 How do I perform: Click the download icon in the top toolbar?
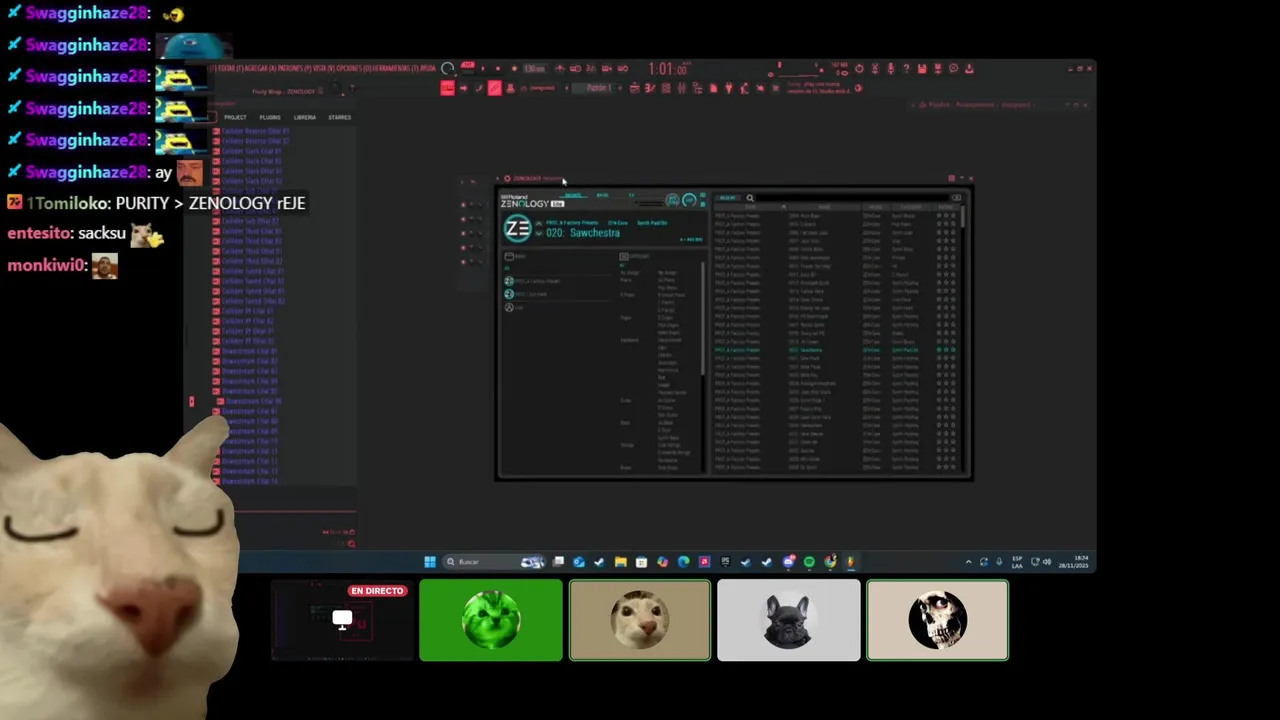coord(969,69)
